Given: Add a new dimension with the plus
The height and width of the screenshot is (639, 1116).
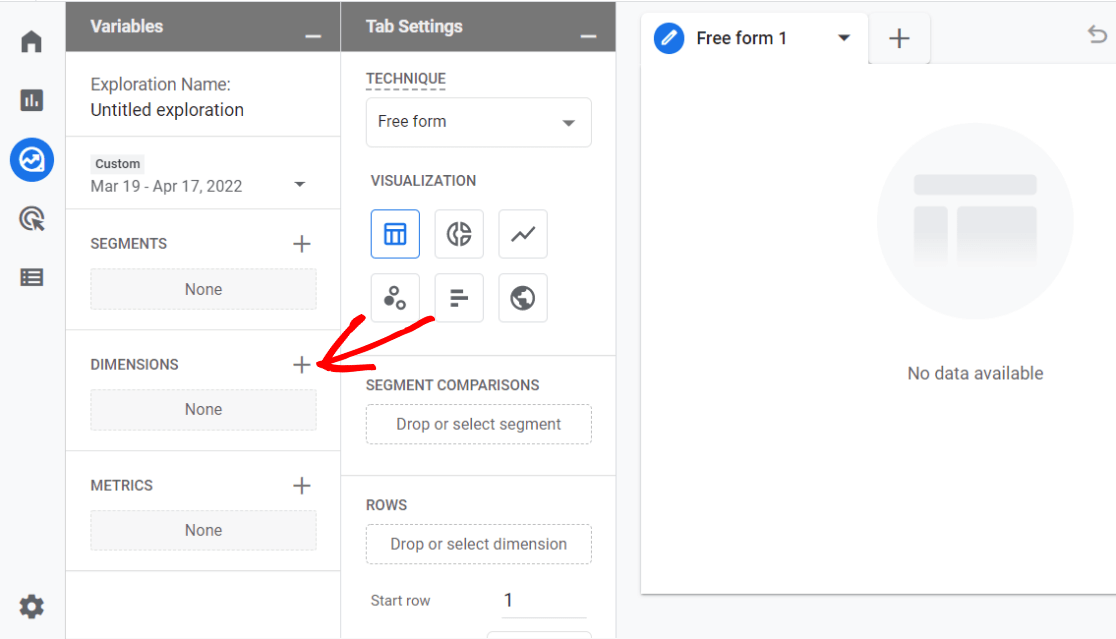Looking at the screenshot, I should 301,364.
